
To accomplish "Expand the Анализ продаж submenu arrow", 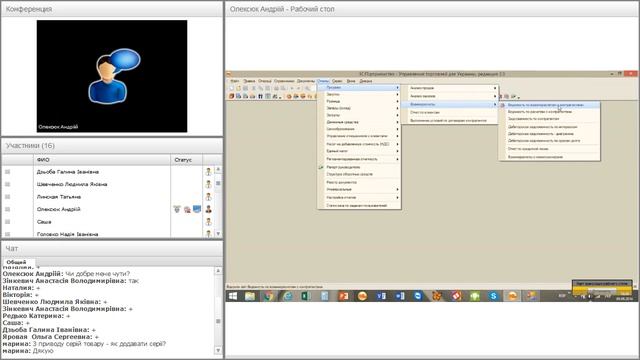I will 495,88.
